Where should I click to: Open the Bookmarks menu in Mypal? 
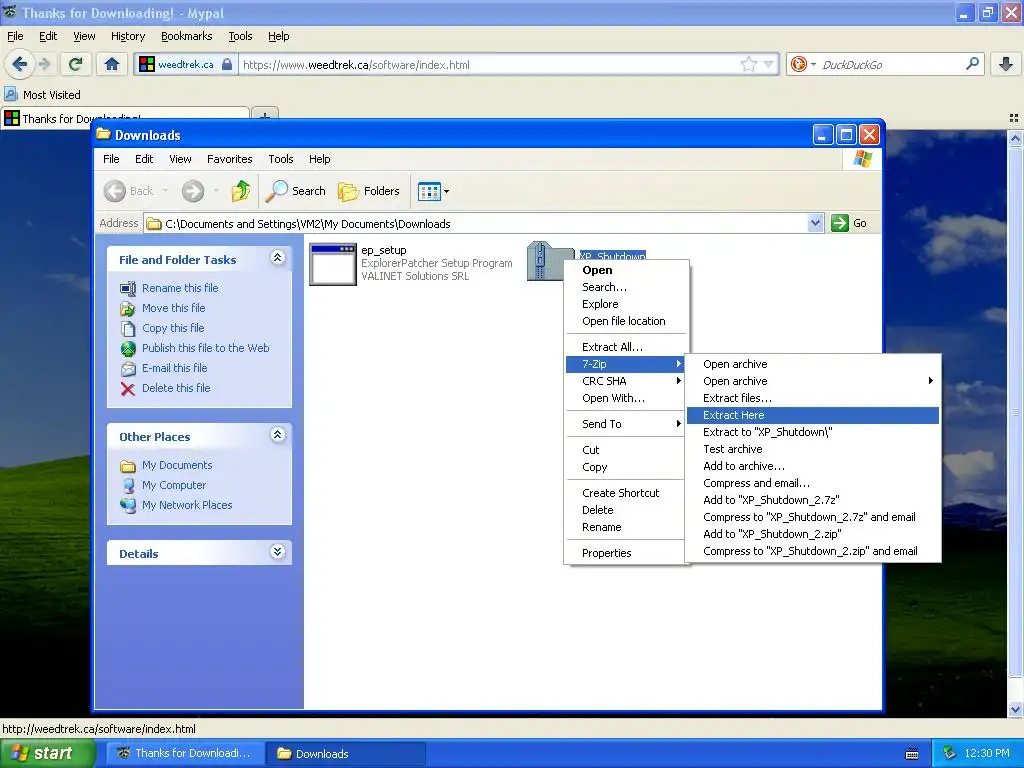pos(186,36)
